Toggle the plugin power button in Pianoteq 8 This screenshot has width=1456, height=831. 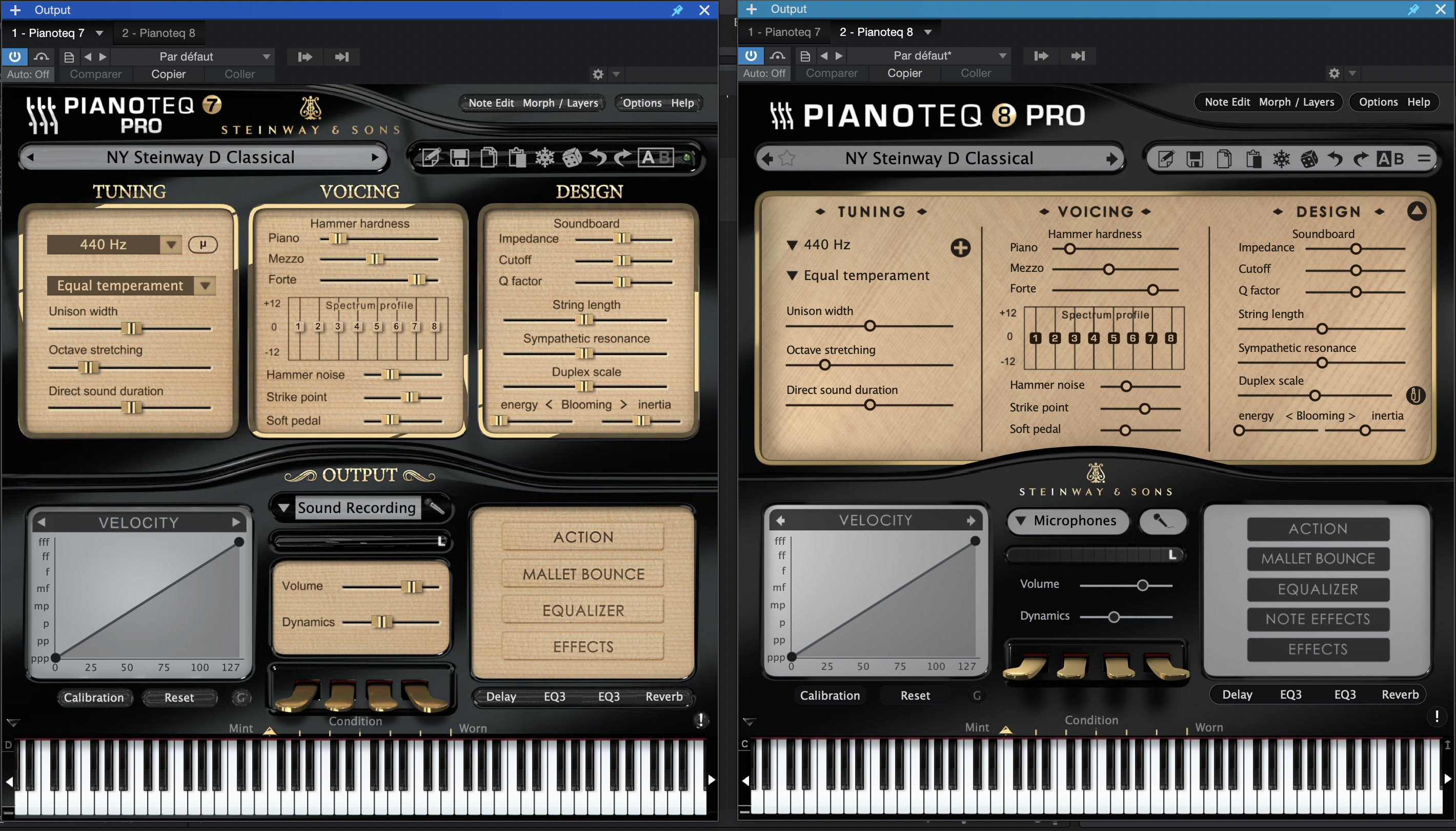click(x=751, y=55)
